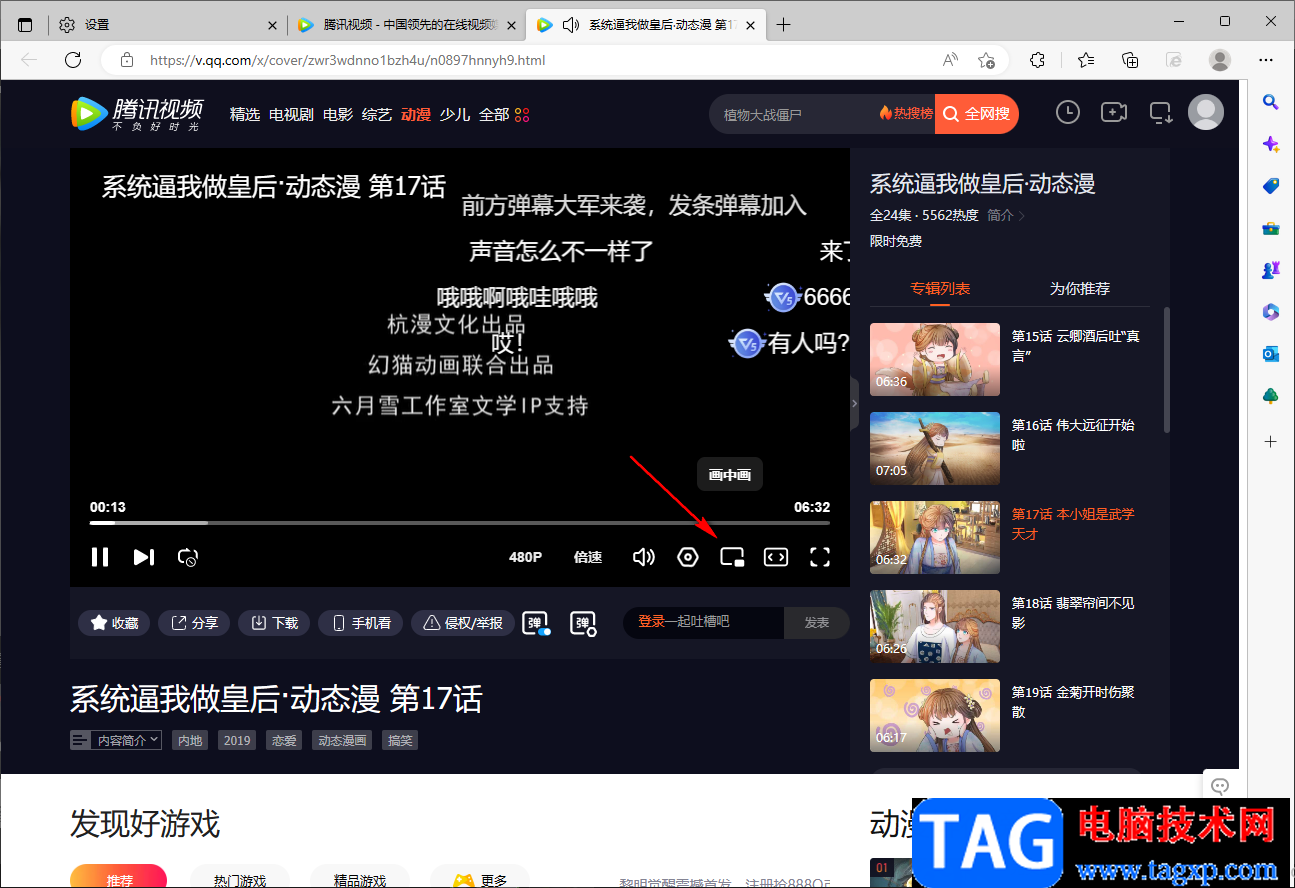Image resolution: width=1295 pixels, height=888 pixels.
Task: Click the 分享 share button
Action: point(194,623)
